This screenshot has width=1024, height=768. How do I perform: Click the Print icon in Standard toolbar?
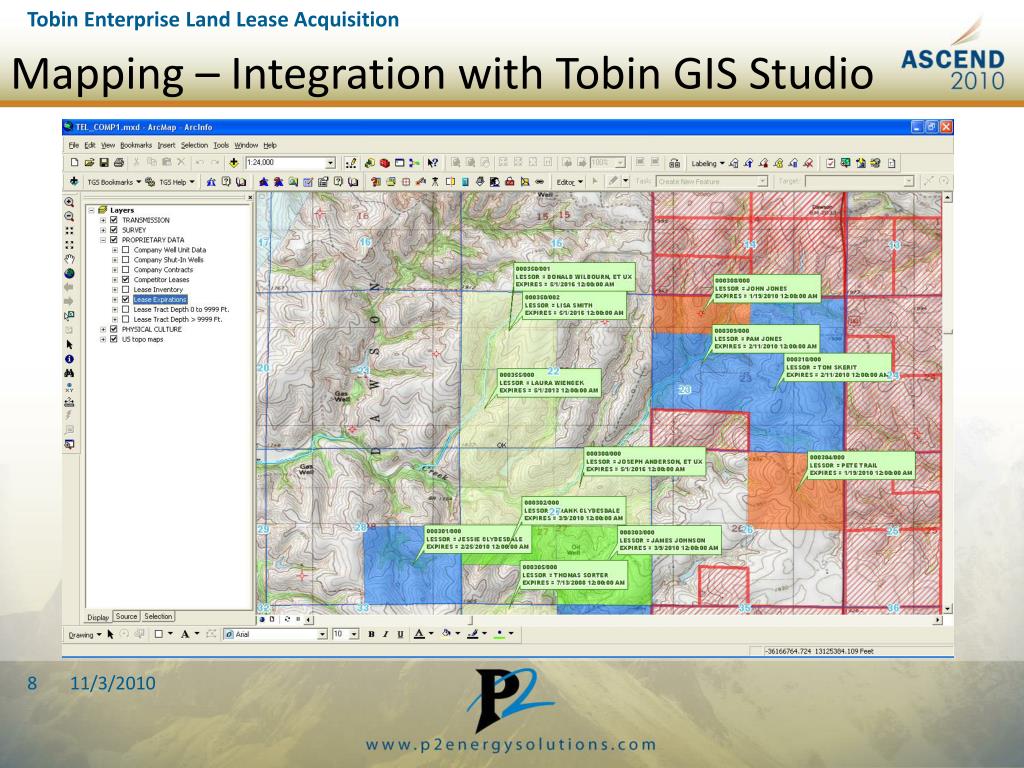pyautogui.click(x=118, y=163)
